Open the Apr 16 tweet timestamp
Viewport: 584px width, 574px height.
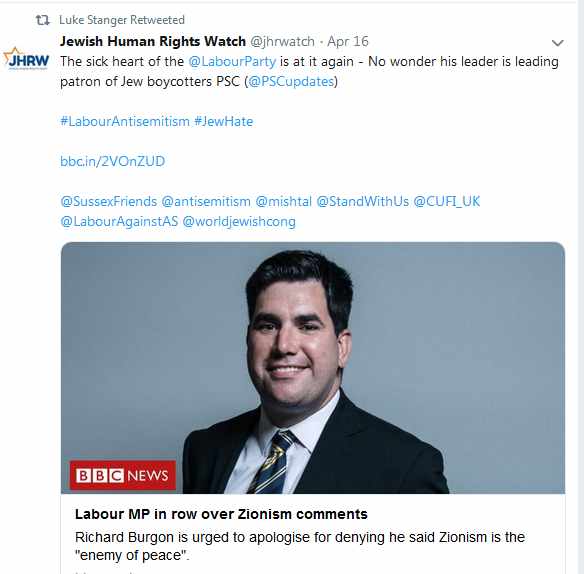(x=348, y=41)
